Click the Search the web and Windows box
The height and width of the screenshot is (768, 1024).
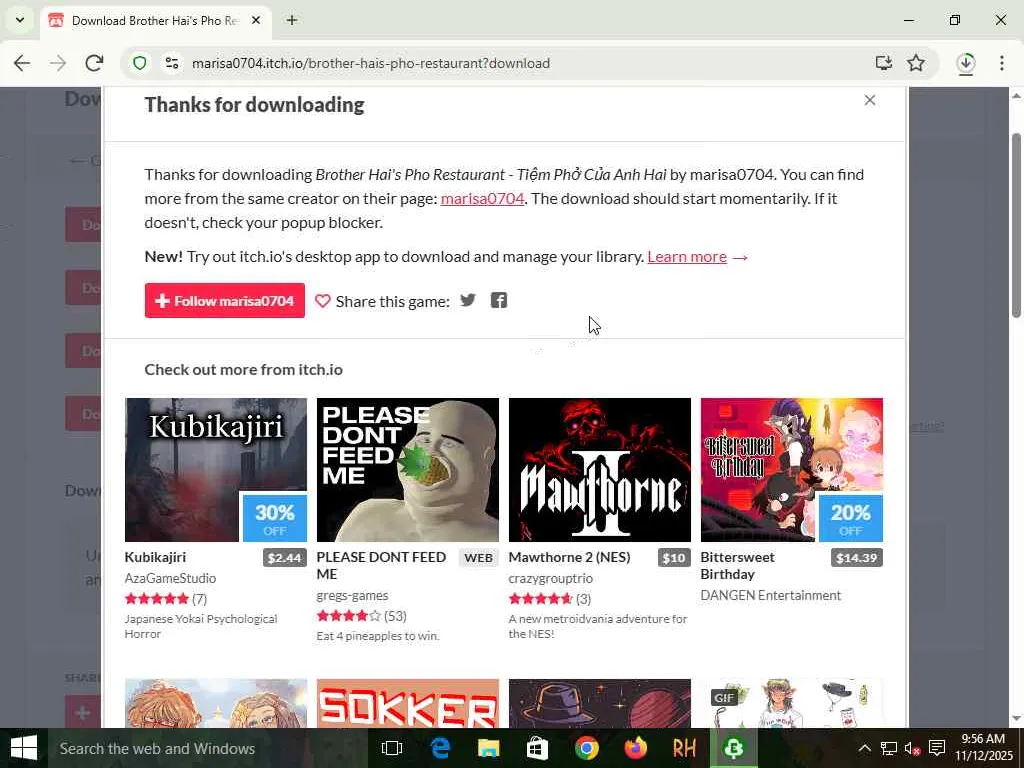tap(208, 748)
